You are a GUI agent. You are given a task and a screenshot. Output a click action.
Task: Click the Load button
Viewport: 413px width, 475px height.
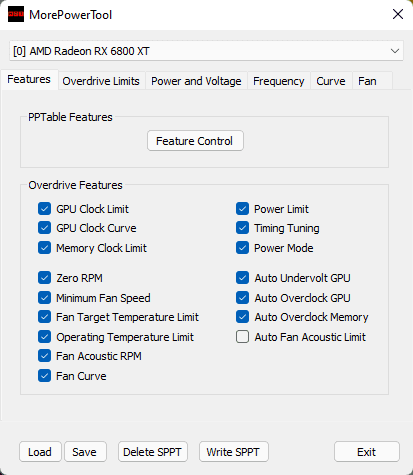tap(40, 452)
